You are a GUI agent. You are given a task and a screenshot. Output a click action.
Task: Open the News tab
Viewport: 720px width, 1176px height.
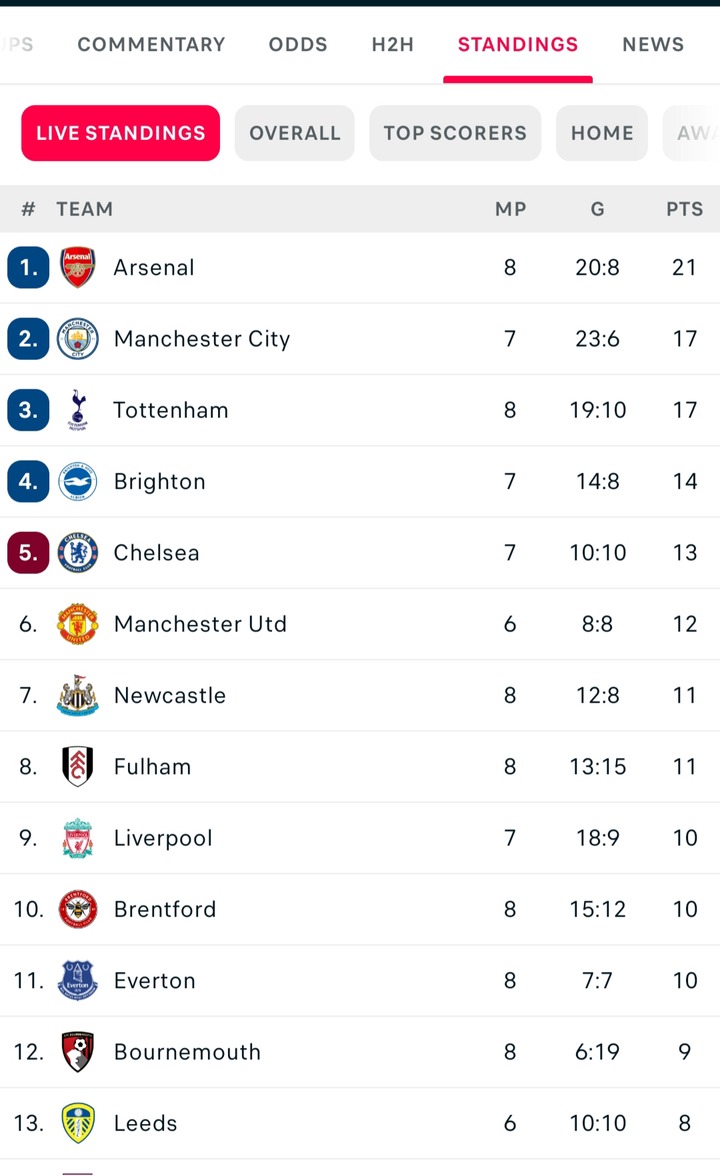tap(652, 44)
